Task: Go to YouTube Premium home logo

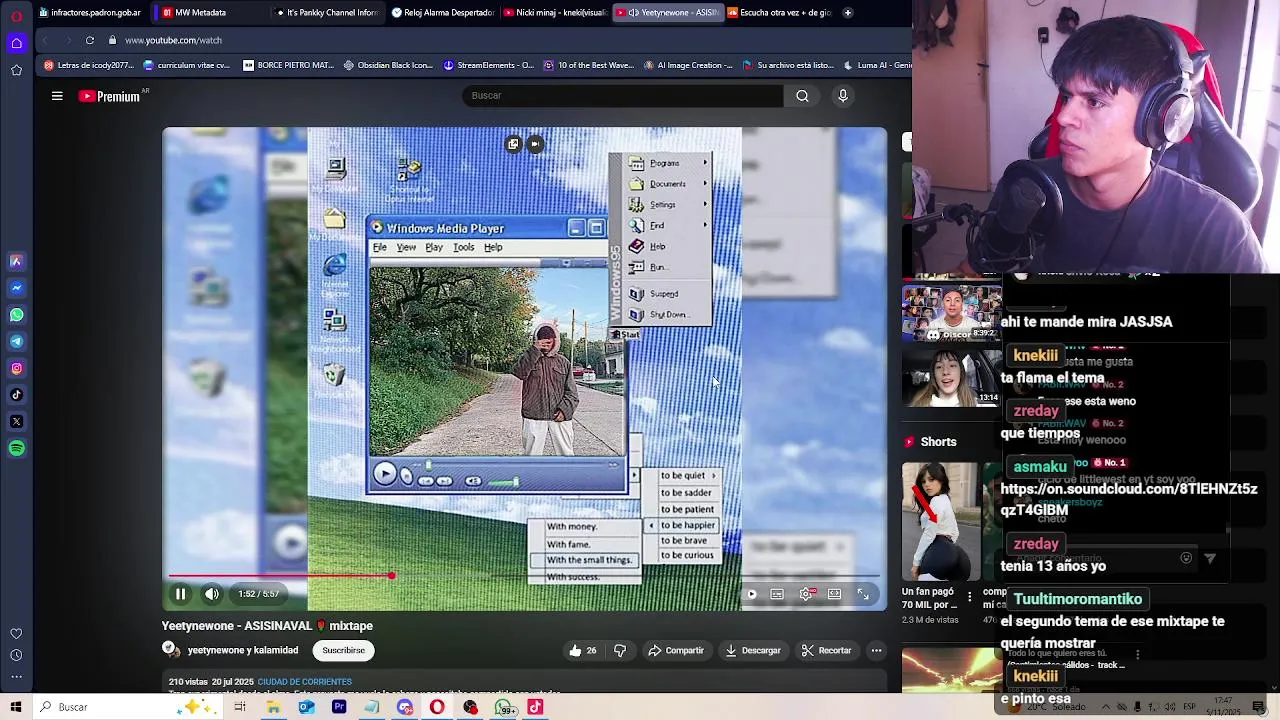Action: tap(109, 96)
